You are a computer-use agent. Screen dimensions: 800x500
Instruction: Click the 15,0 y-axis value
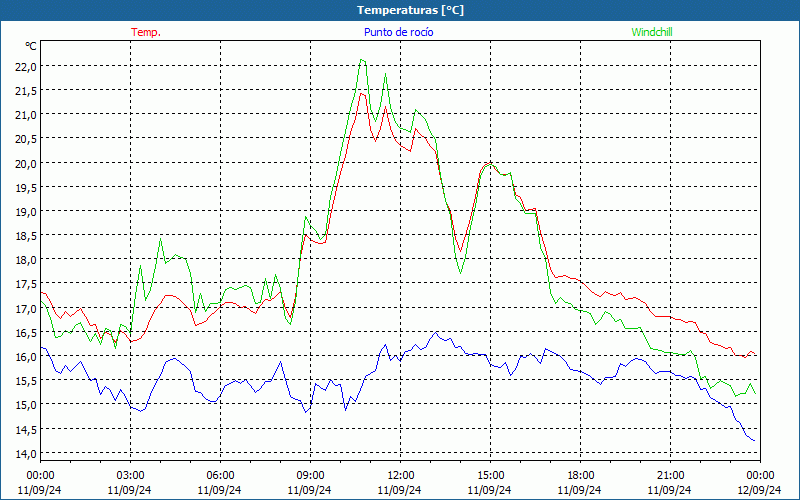[x=27, y=405]
